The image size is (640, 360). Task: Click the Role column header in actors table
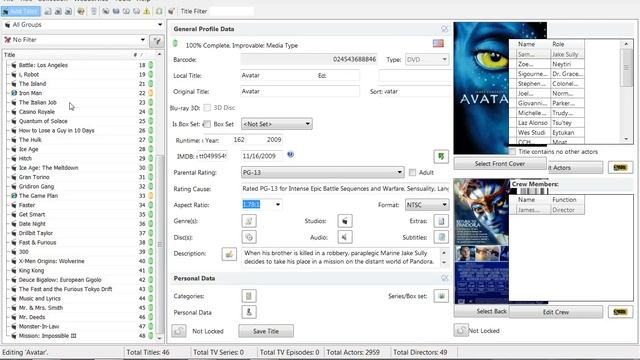point(567,44)
